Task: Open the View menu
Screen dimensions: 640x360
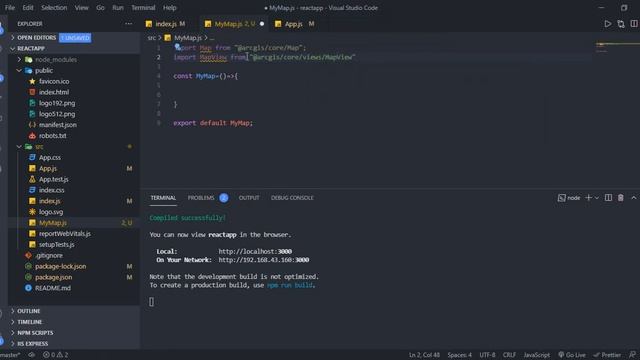Action: (82, 8)
